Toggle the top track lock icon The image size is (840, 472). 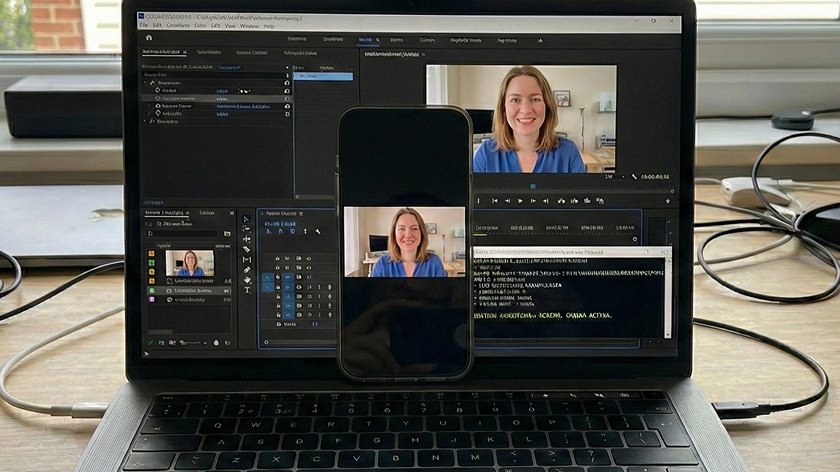point(277,258)
